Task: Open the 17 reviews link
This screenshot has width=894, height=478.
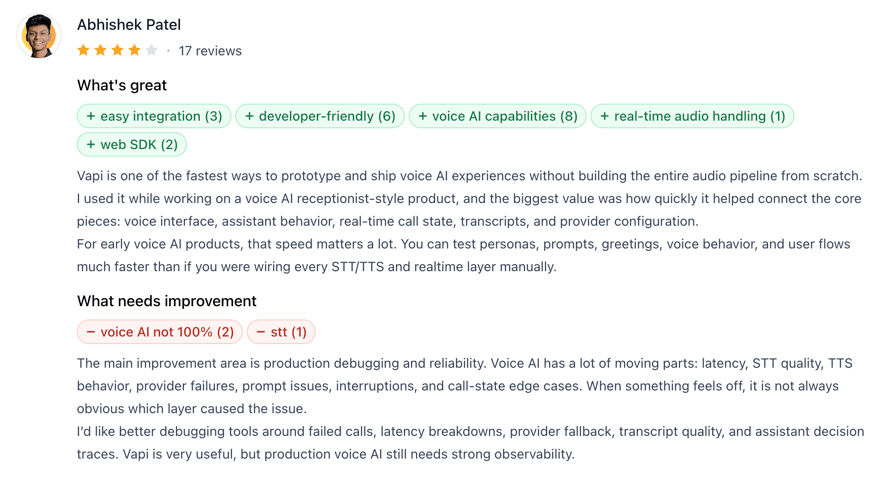Action: [x=210, y=51]
